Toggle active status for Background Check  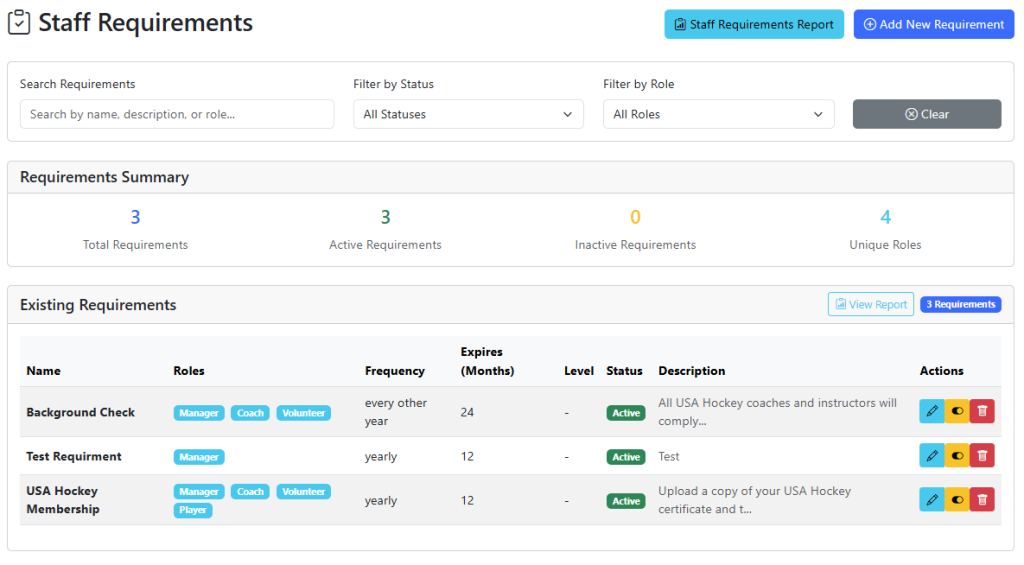(x=957, y=412)
